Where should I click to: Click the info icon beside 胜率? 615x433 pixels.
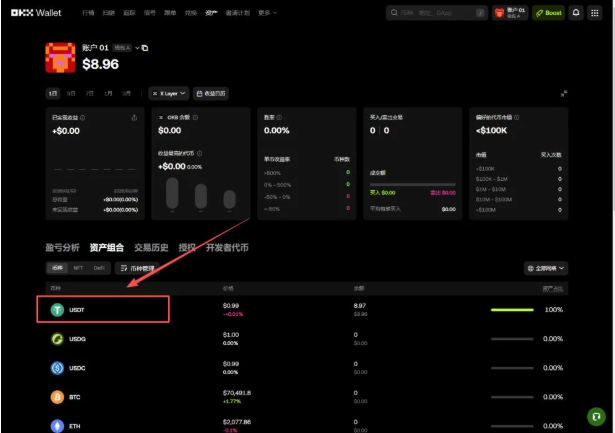279,117
